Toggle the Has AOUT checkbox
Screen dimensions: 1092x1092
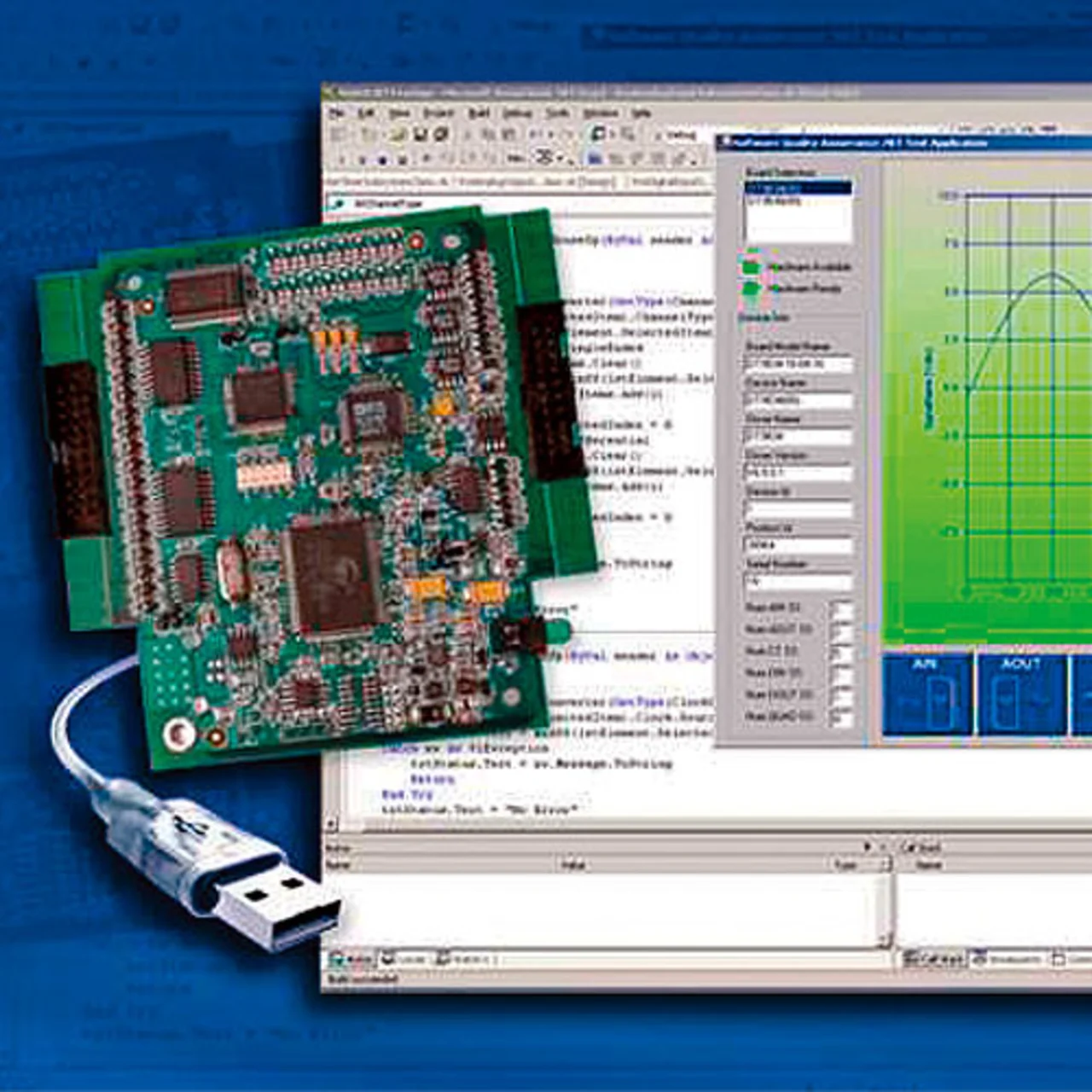[x=840, y=630]
